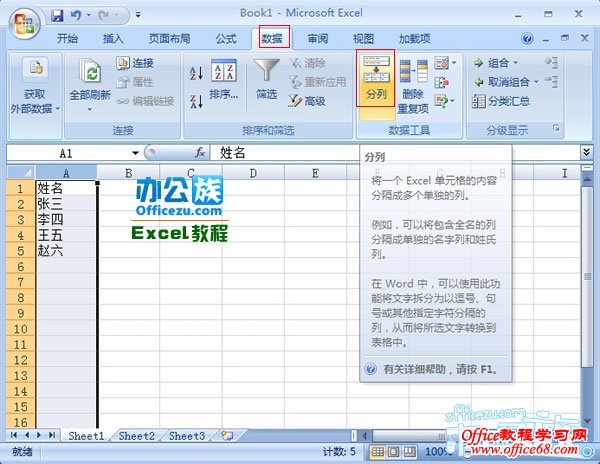Click the fx insert function icon
The height and width of the screenshot is (464, 600).
click(x=200, y=153)
